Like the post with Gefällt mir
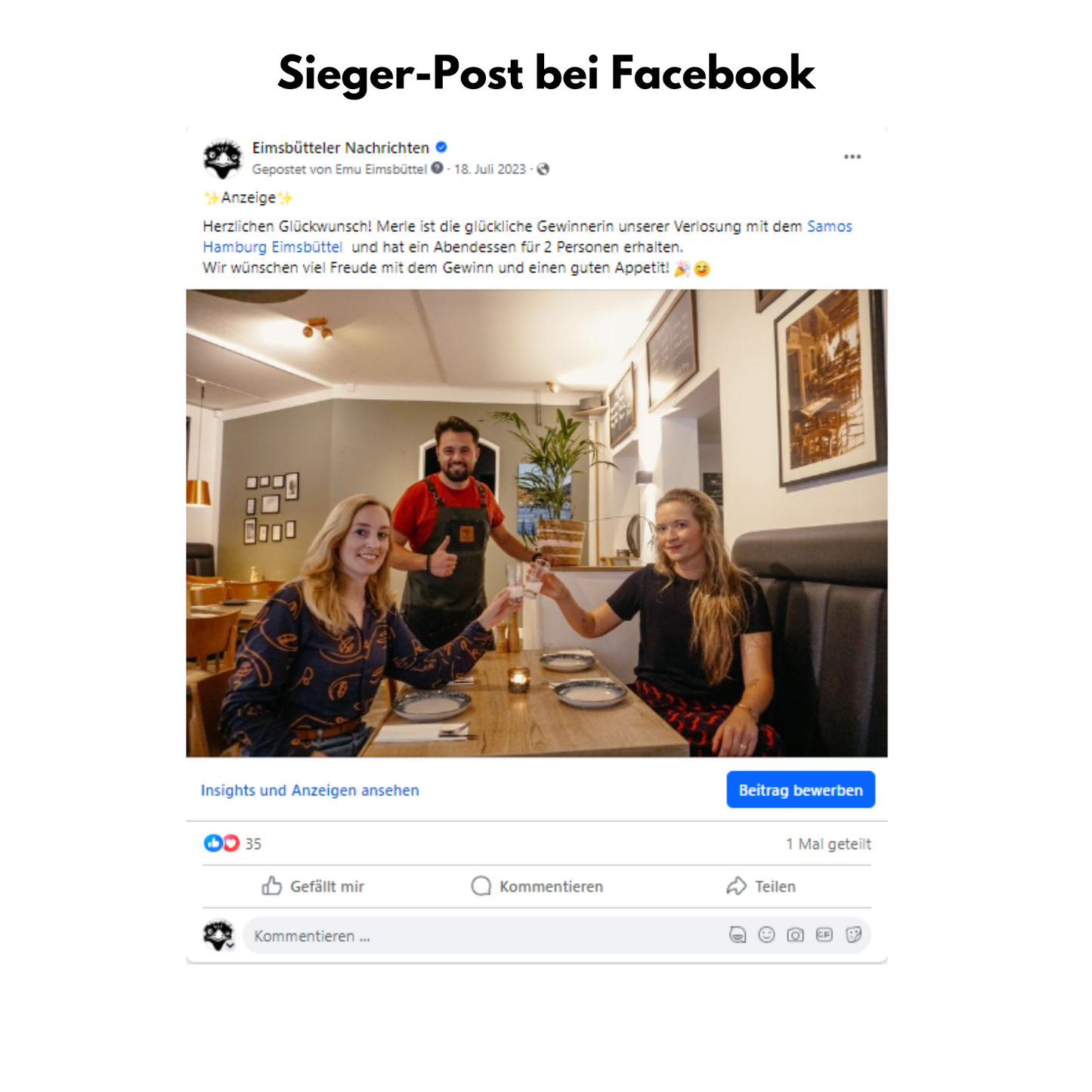Image resolution: width=1092 pixels, height=1092 pixels. point(313,886)
